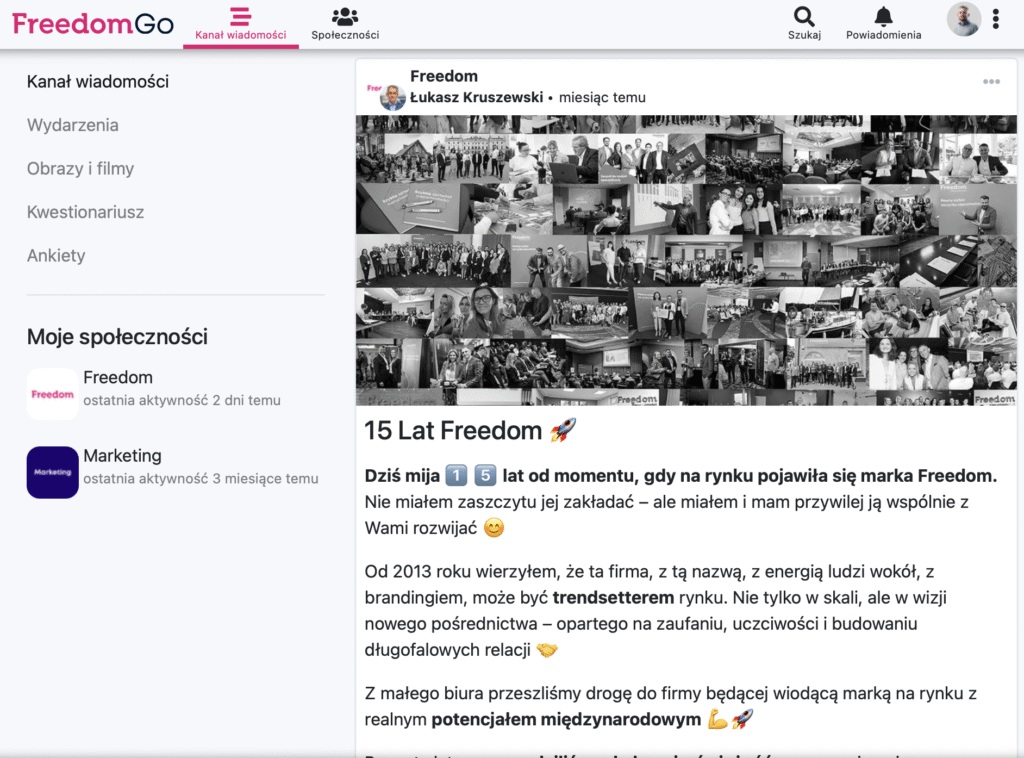Click the pink Freedom community icon
The width and height of the screenshot is (1024, 758).
pyautogui.click(x=52, y=394)
